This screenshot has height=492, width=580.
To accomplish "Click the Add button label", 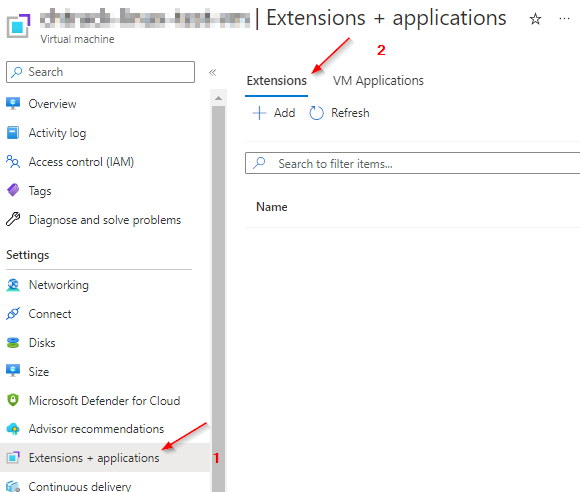I will click(284, 113).
